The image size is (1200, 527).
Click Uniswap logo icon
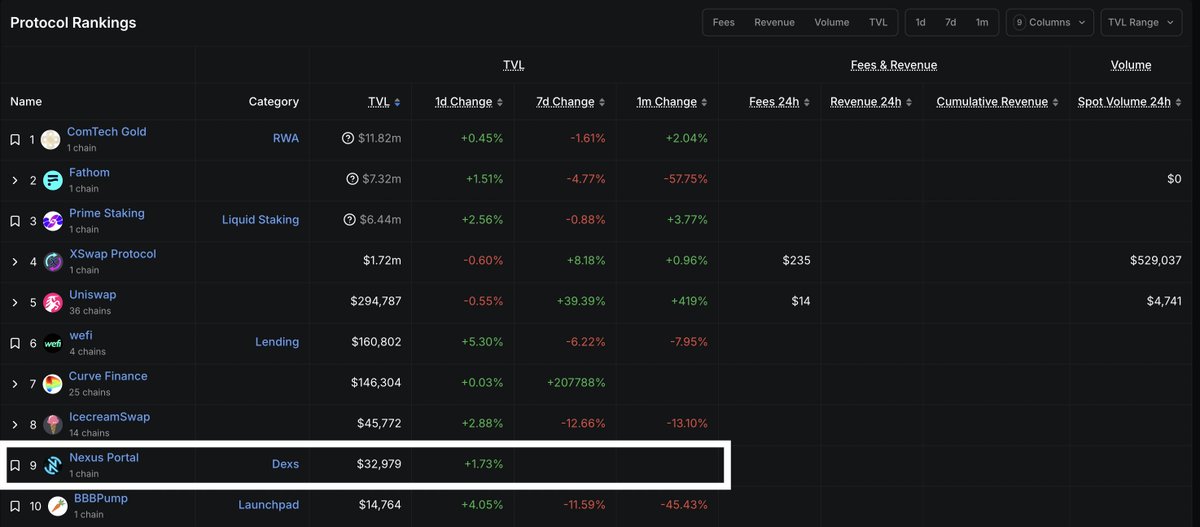pyautogui.click(x=52, y=303)
